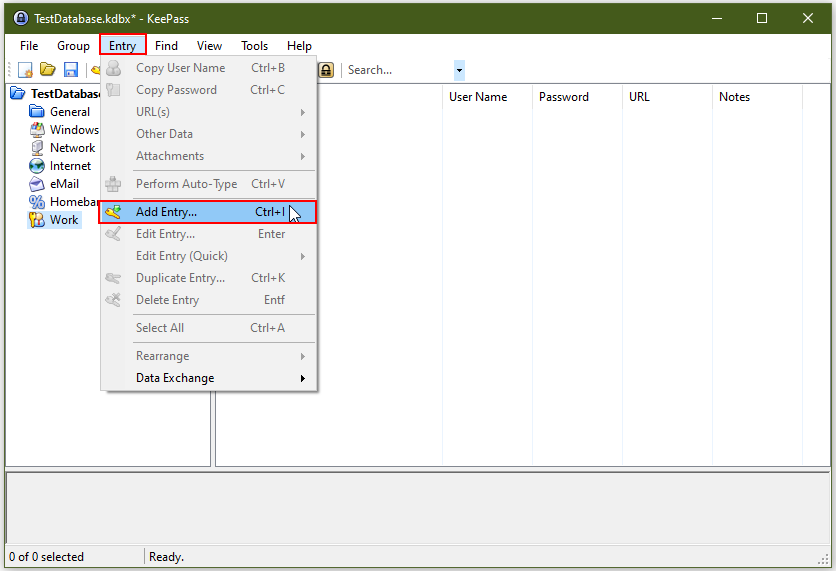836x571 pixels.
Task: Click the Add Entry key icon in menu
Action: (x=113, y=212)
